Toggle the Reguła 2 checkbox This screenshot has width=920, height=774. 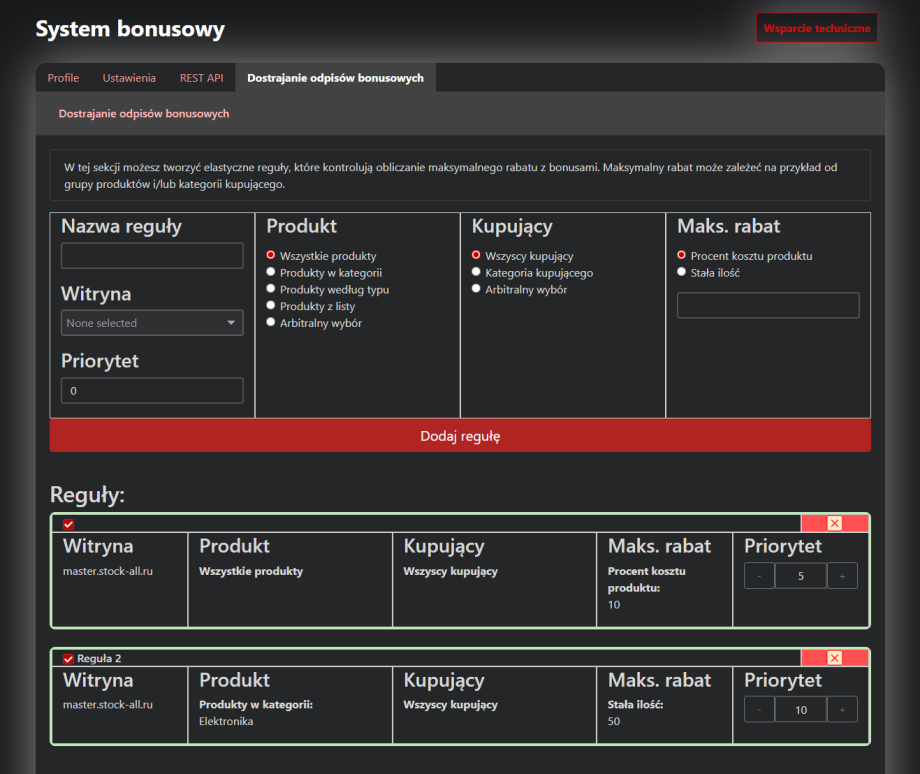(x=68, y=658)
